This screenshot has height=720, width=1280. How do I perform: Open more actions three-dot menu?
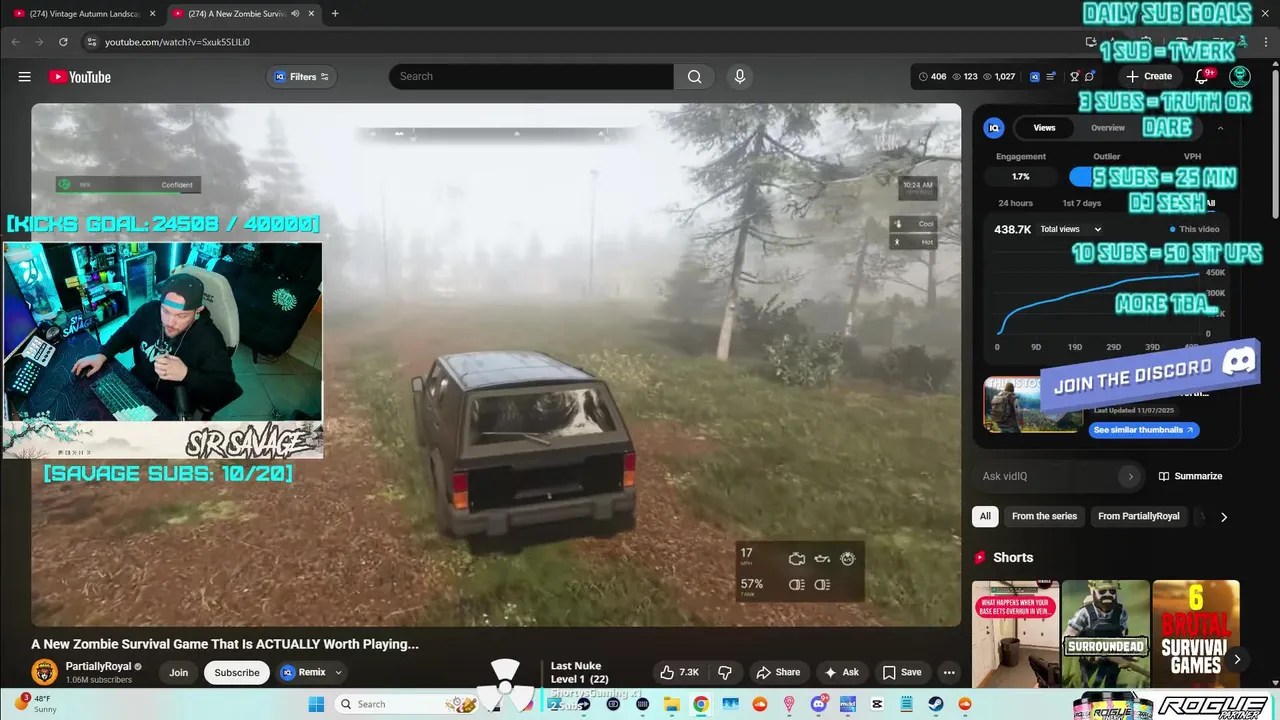pos(949,672)
